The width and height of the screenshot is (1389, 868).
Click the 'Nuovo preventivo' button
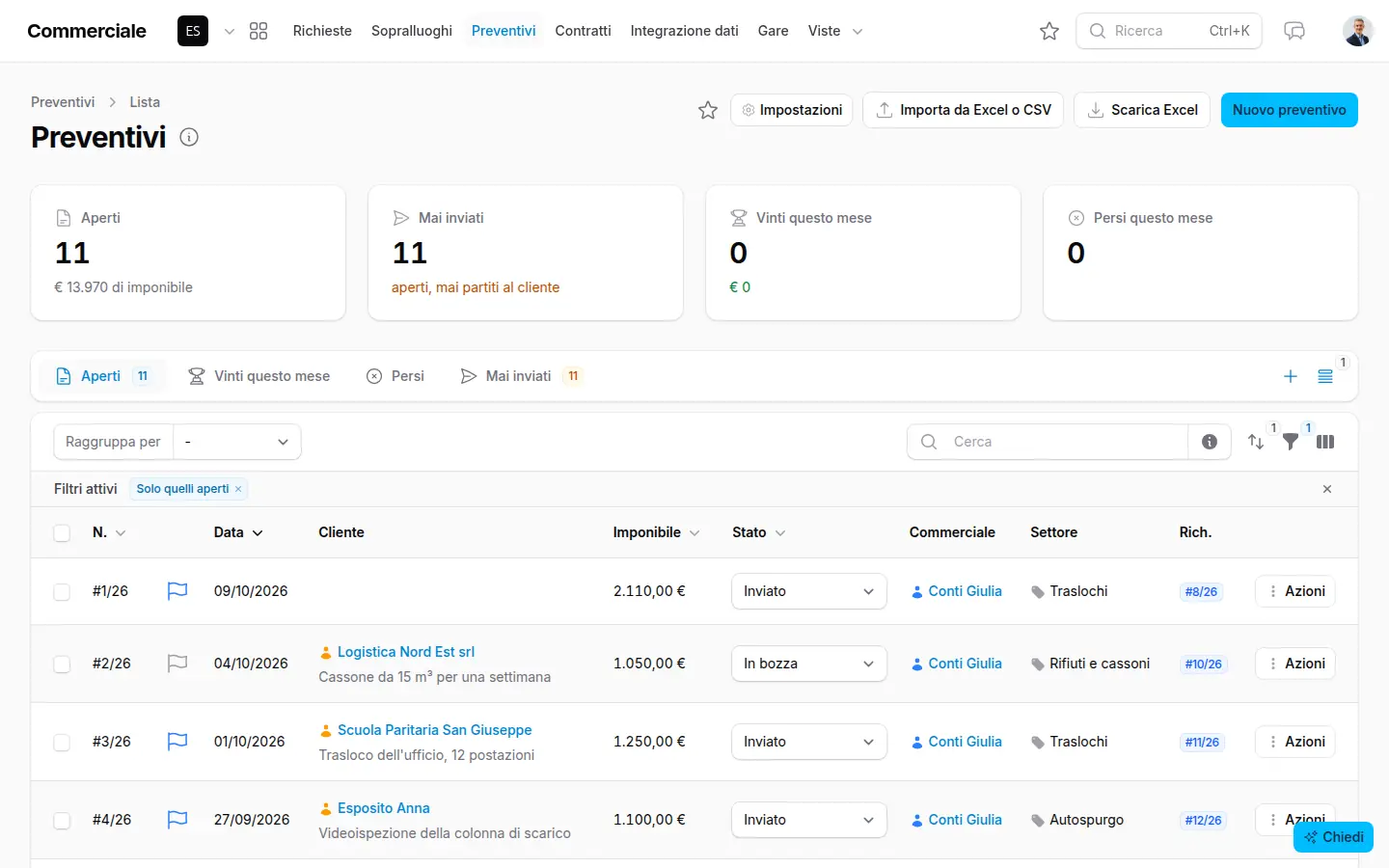[x=1290, y=110]
